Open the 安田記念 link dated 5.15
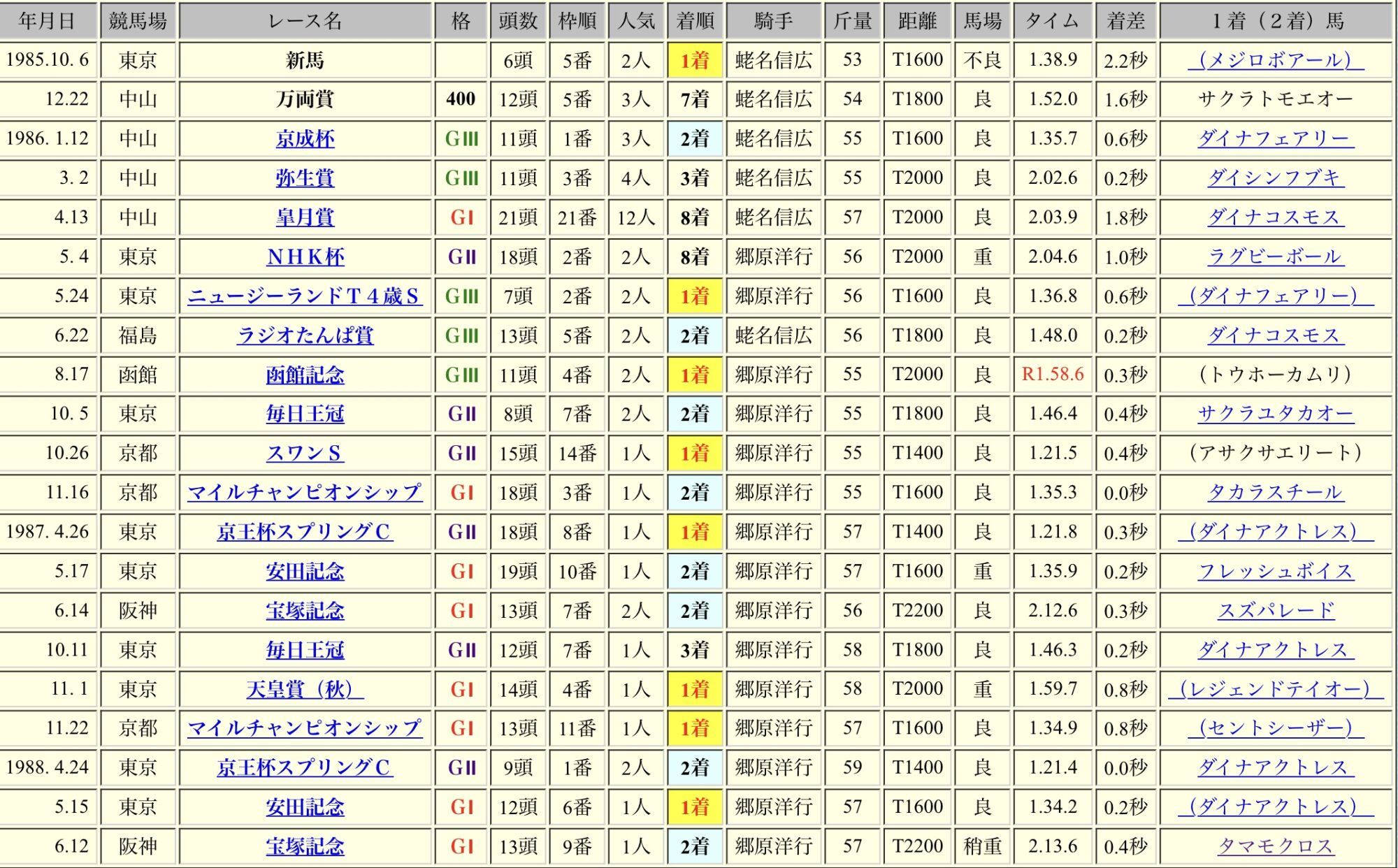Screen dimensions: 1398x868 [305, 807]
